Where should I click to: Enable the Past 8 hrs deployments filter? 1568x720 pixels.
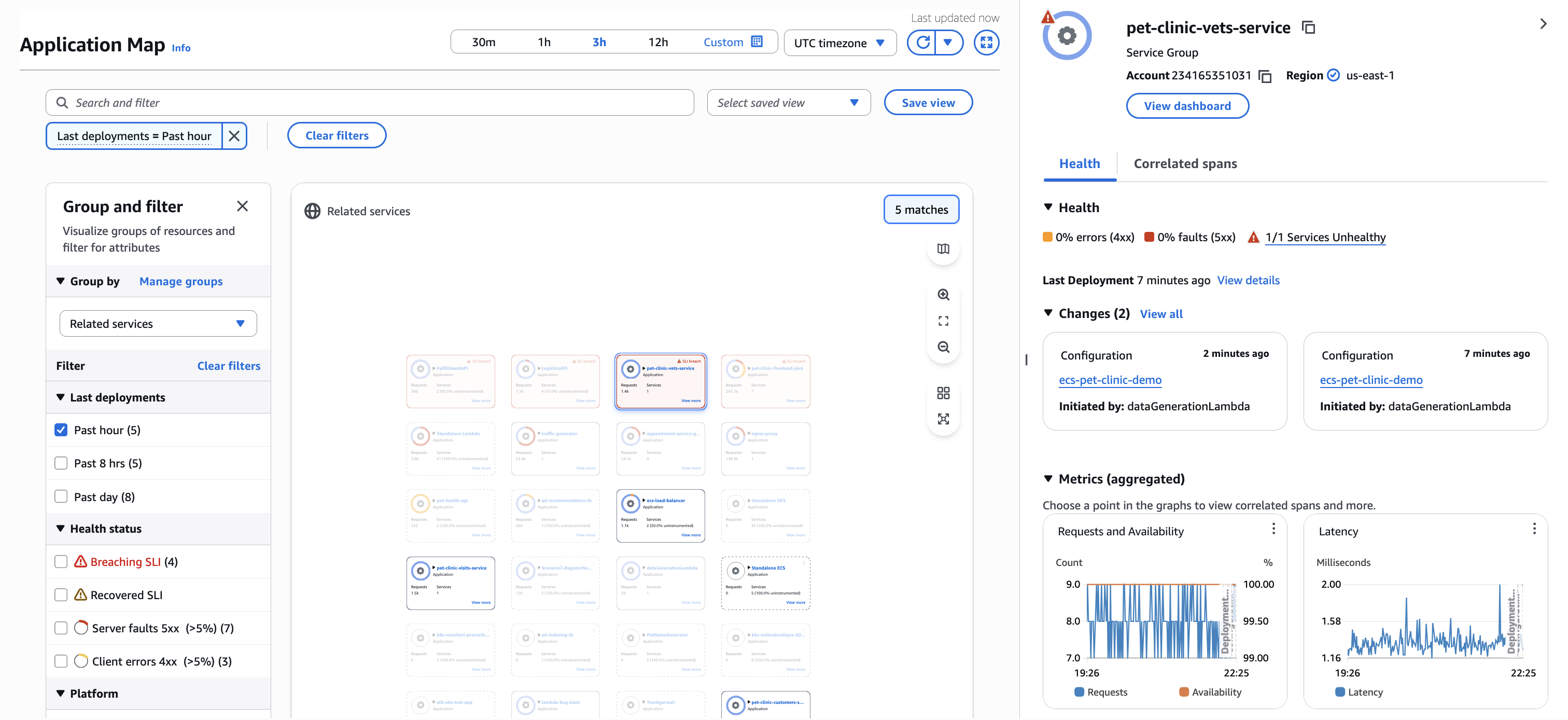pos(61,463)
